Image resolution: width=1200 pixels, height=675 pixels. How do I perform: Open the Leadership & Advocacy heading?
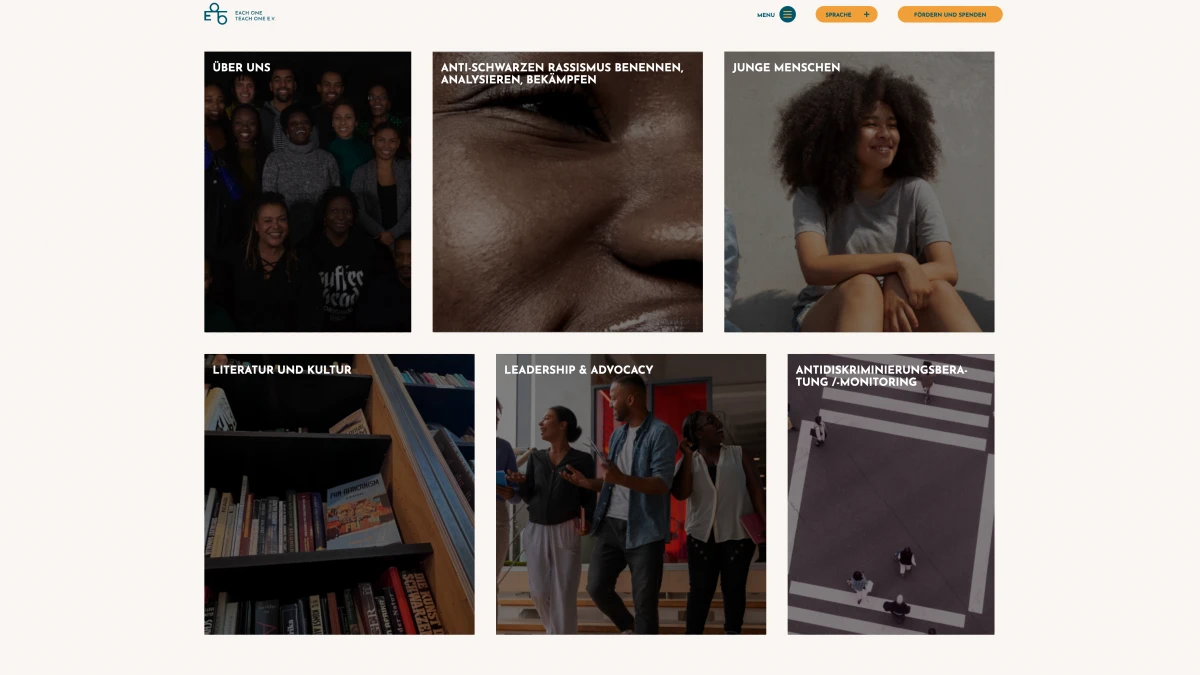pos(579,370)
